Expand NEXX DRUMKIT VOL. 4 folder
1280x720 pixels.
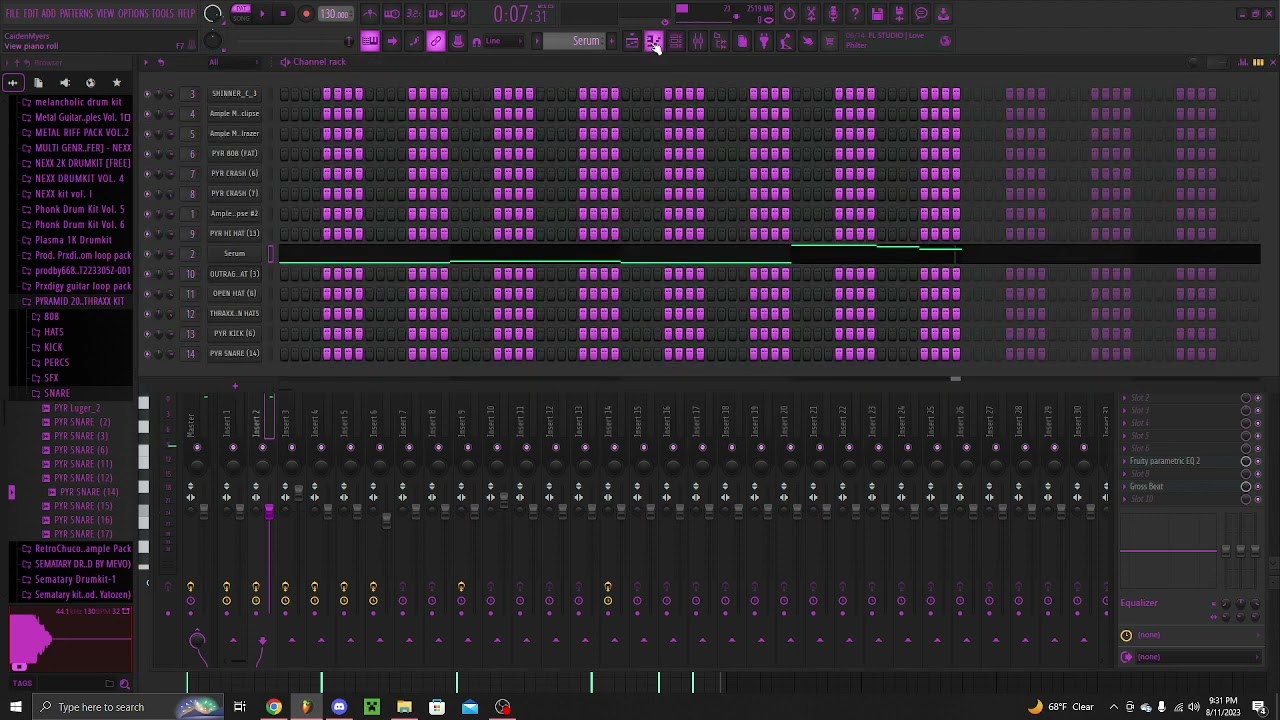80,178
